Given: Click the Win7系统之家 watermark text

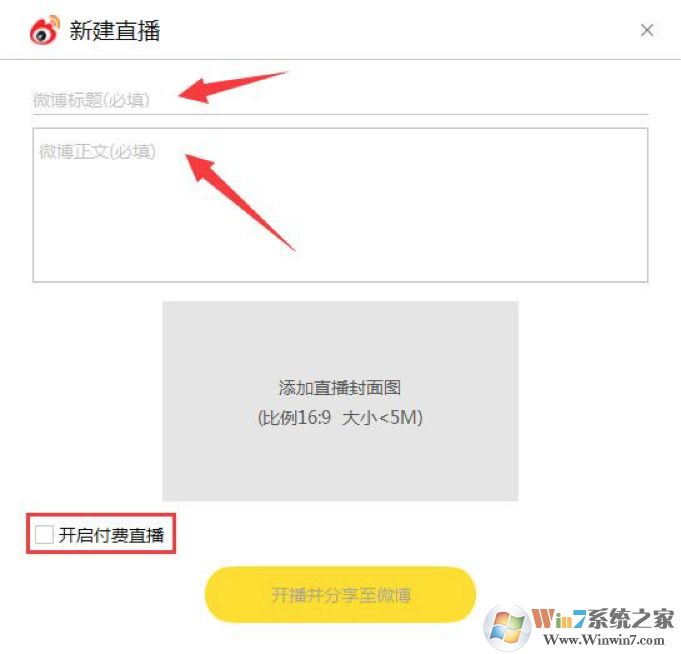Looking at the screenshot, I should pyautogui.click(x=603, y=618).
